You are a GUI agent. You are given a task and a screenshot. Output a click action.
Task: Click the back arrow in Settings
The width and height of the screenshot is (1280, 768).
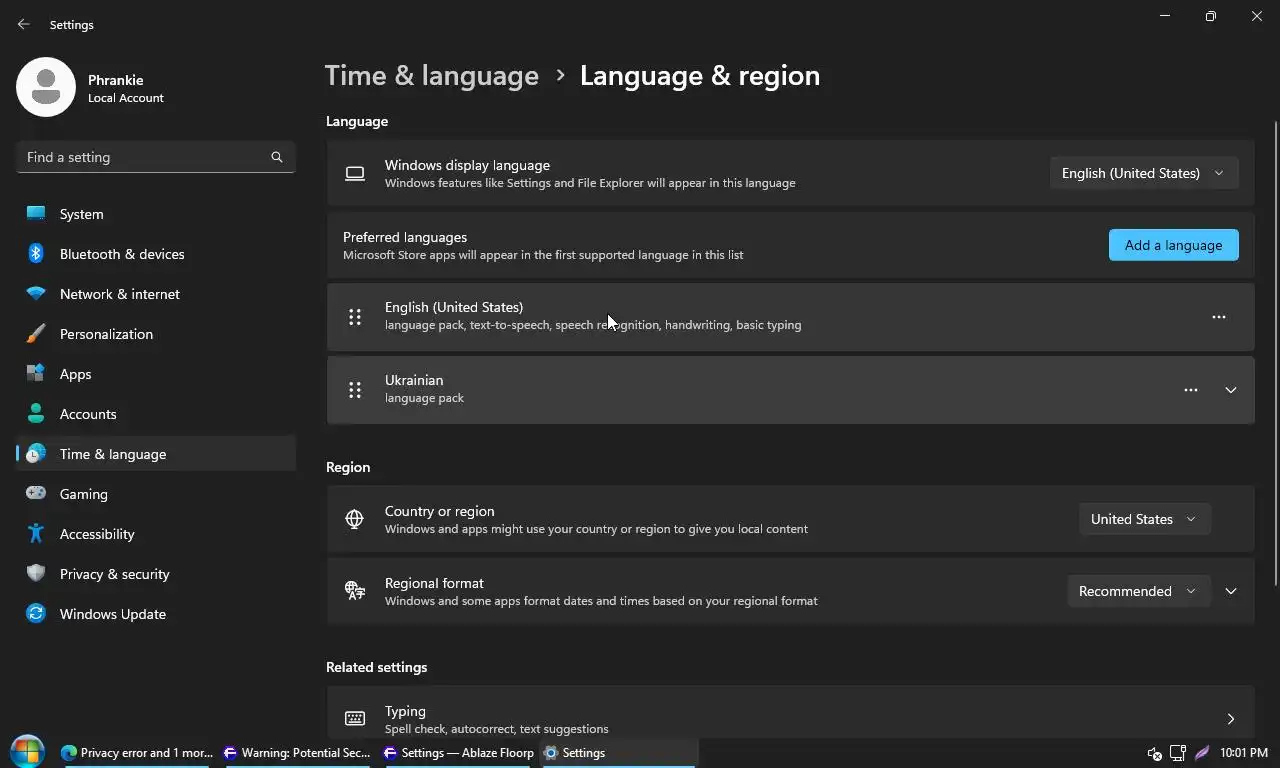24,25
